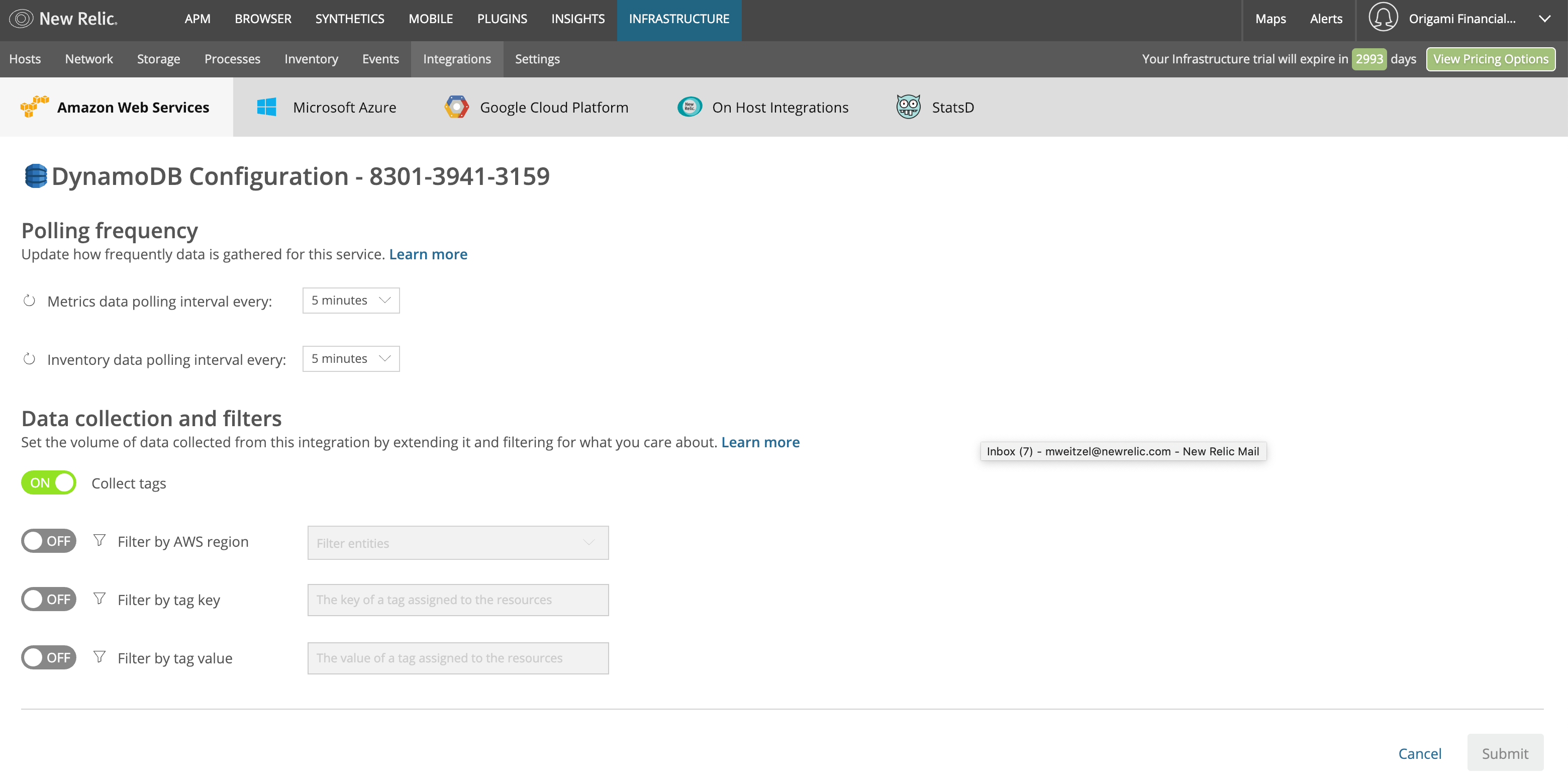The width and height of the screenshot is (1568, 782).
Task: Click the Cancel link
Action: click(x=1419, y=753)
